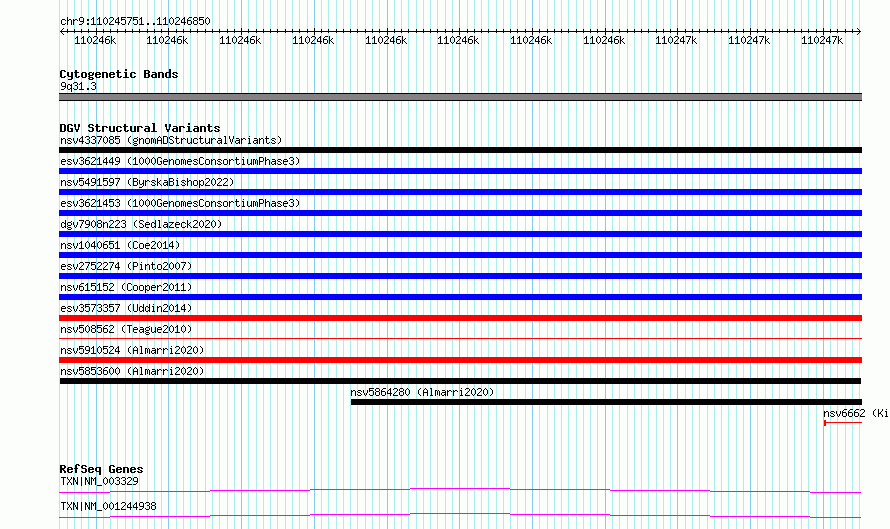Click the short red nsv6662 feature line
The image size is (890, 529).
pos(843,423)
